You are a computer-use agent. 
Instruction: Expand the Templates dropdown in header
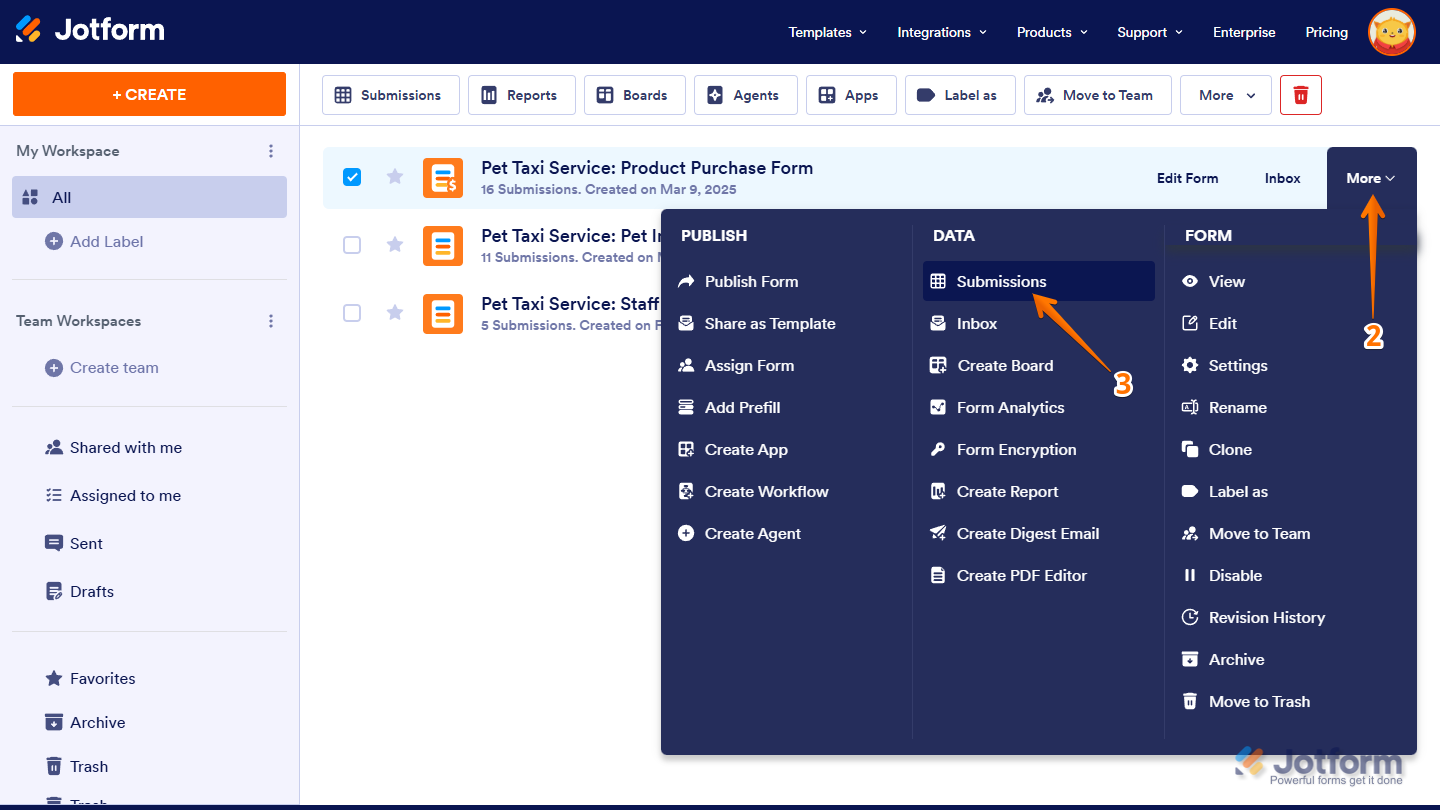click(828, 32)
